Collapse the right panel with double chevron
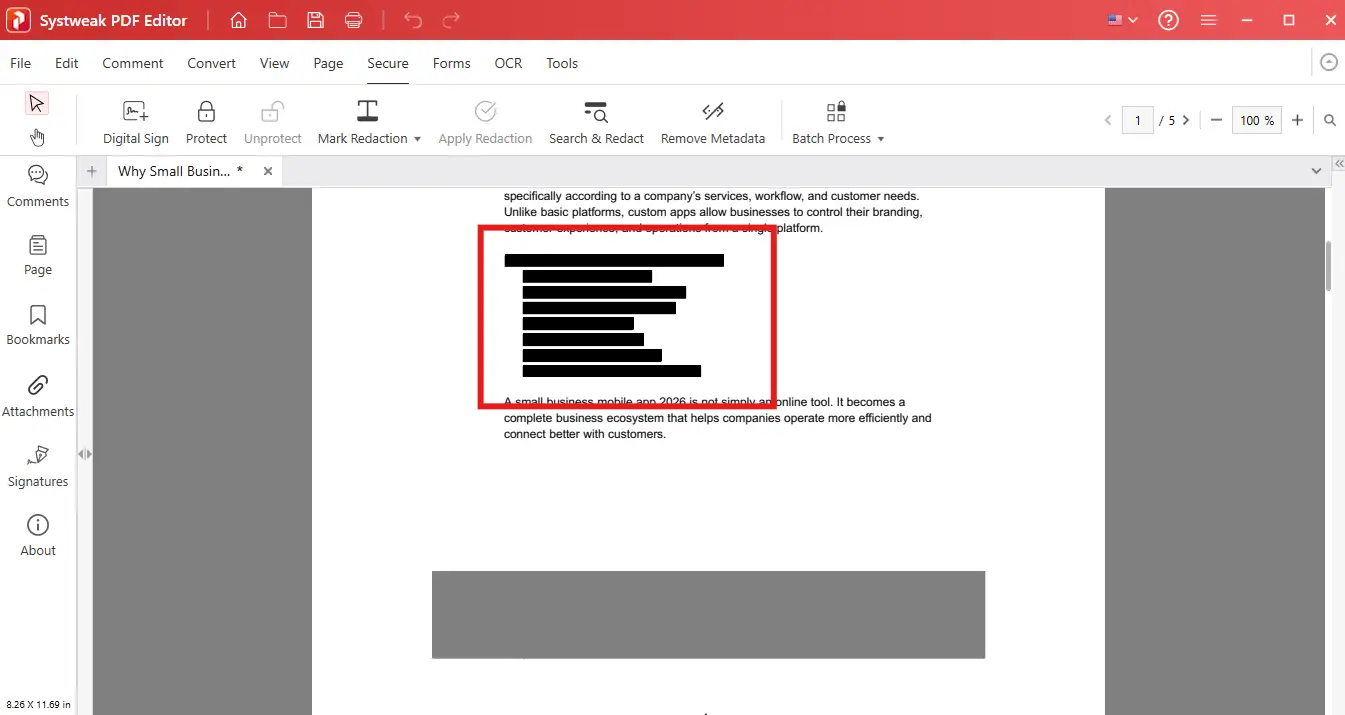The width and height of the screenshot is (1345, 715). [x=1339, y=163]
